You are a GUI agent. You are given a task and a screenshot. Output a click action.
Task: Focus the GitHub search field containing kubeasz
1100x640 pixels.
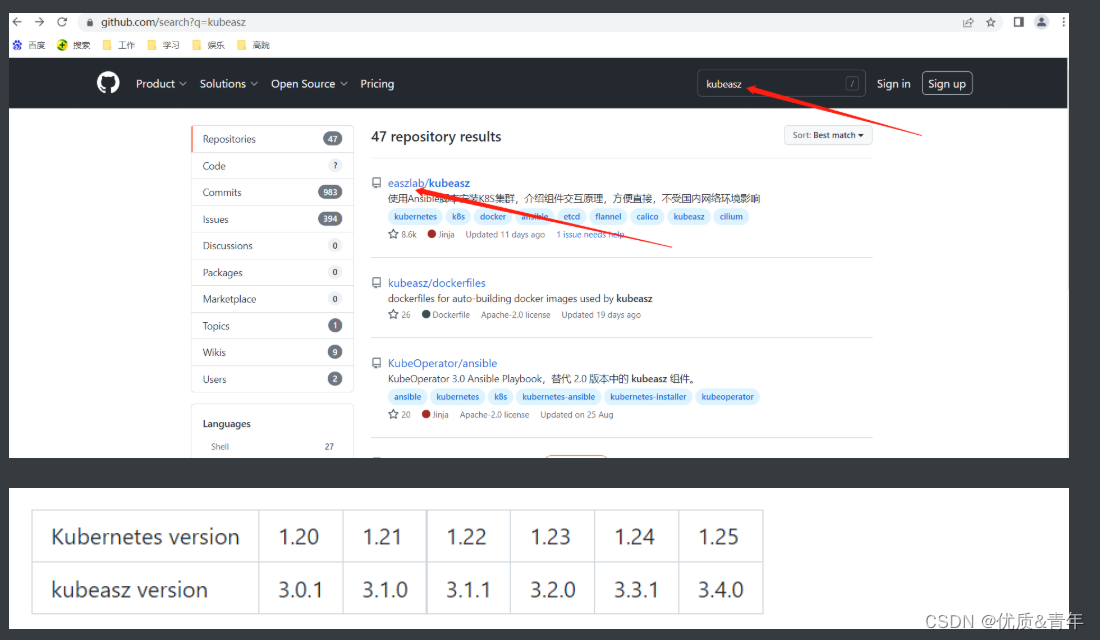pyautogui.click(x=781, y=84)
